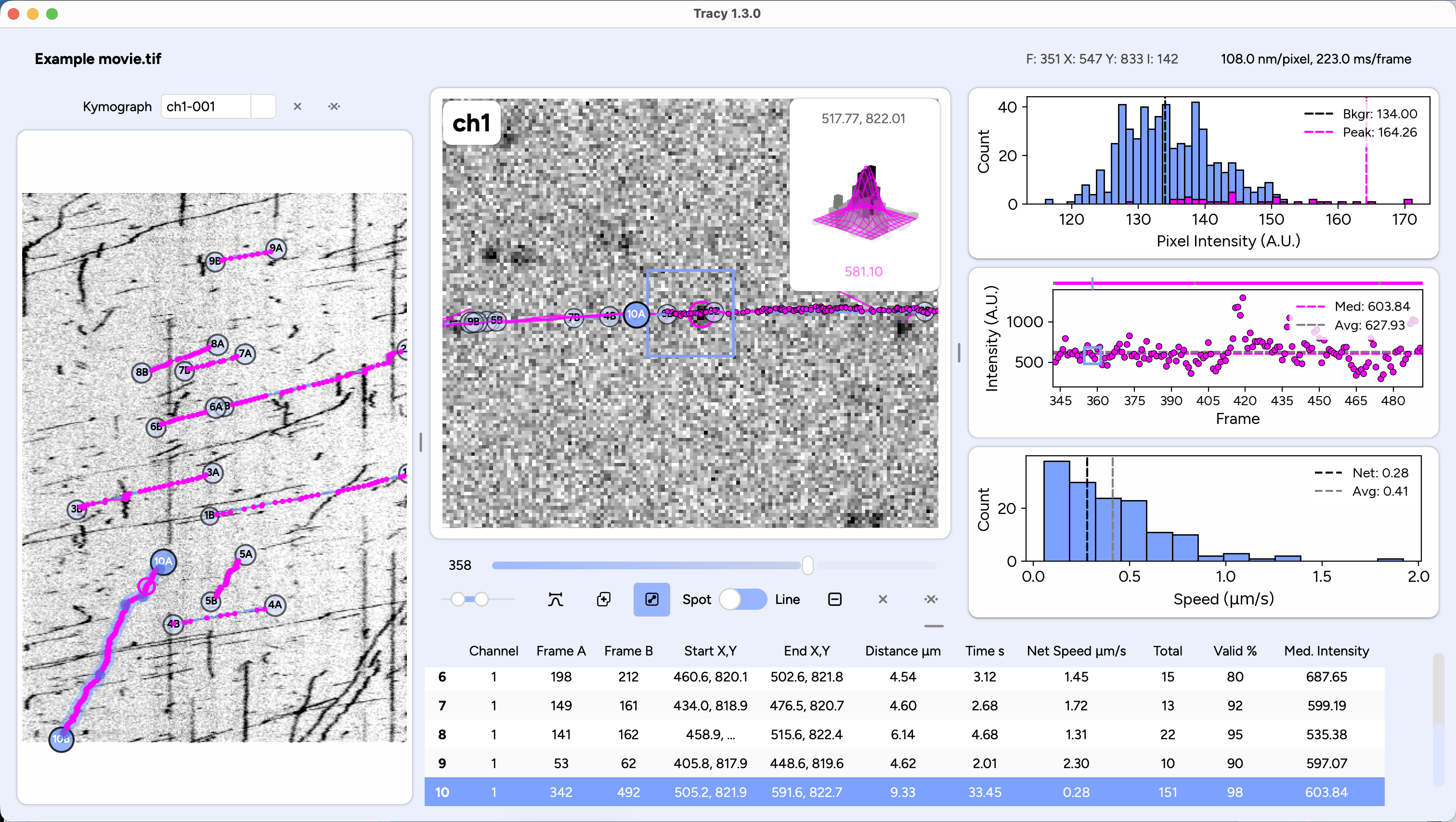
Task: Click the add-trajectory plus icon
Action: click(x=604, y=599)
